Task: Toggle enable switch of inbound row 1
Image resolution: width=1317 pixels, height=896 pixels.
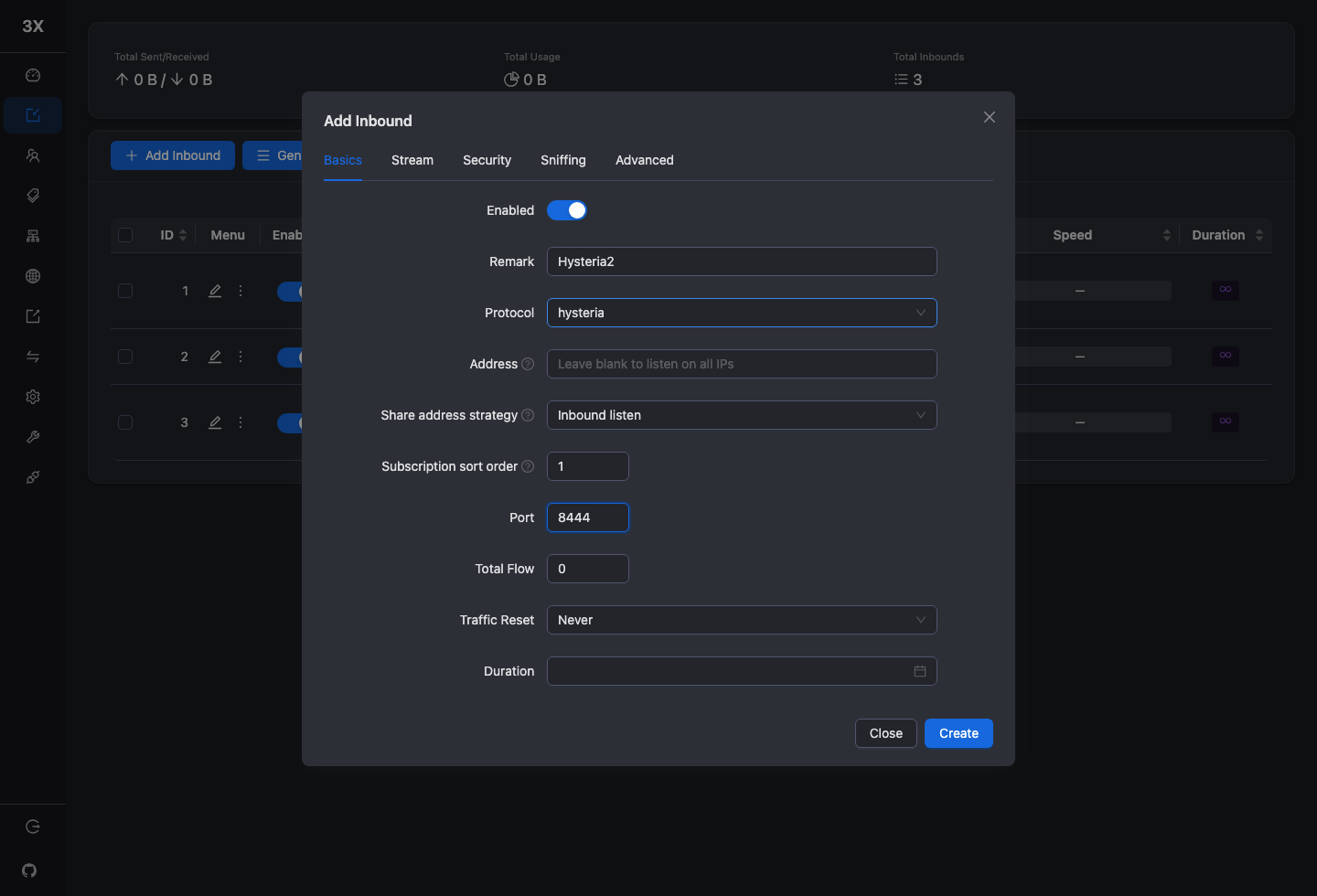Action: 290,291
